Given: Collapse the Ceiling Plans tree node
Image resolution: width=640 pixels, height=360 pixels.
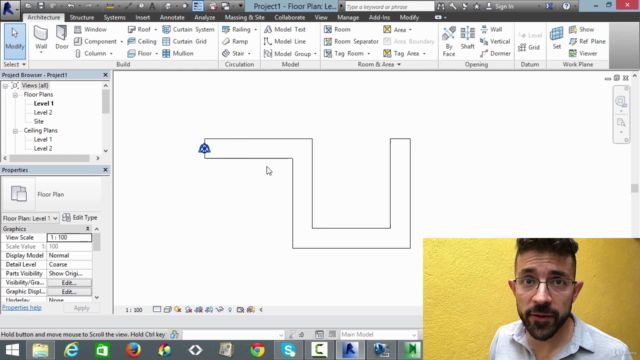Looking at the screenshot, I should pyautogui.click(x=15, y=131).
